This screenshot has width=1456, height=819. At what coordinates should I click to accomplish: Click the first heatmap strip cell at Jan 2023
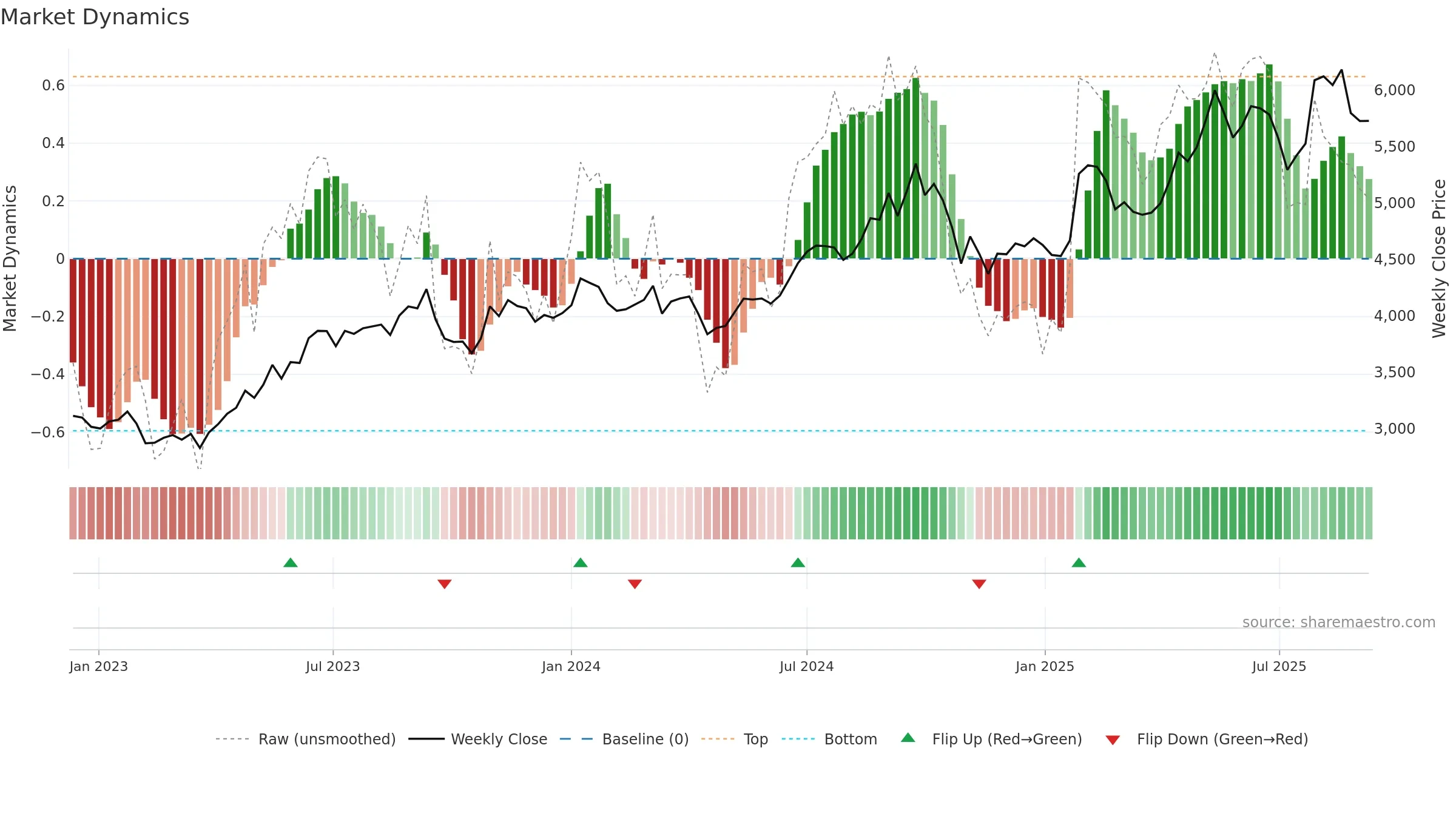[x=73, y=513]
